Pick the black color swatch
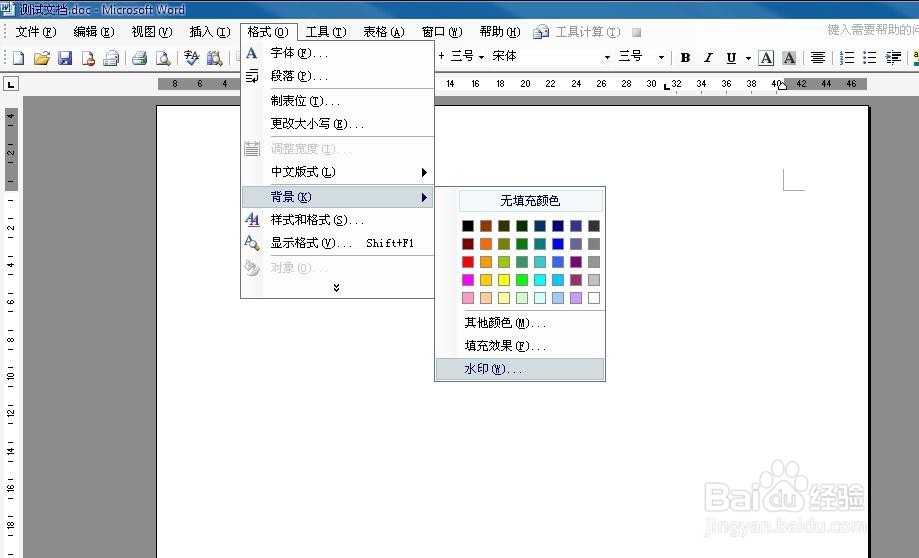 pyautogui.click(x=468, y=226)
